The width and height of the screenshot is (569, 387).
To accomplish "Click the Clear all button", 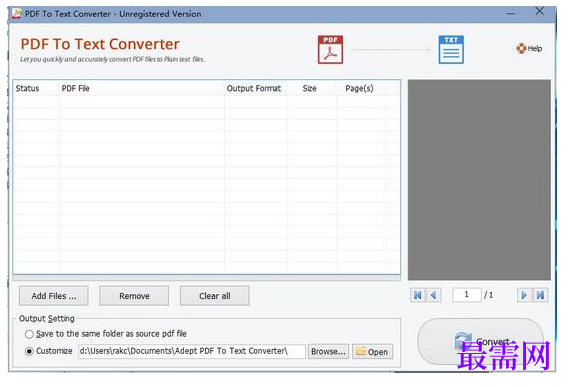I will [214, 296].
